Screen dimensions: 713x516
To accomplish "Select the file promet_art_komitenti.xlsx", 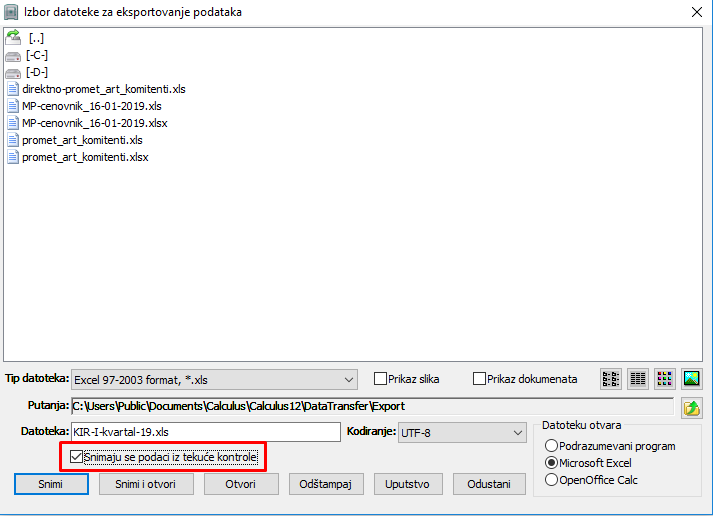I will click(x=85, y=157).
